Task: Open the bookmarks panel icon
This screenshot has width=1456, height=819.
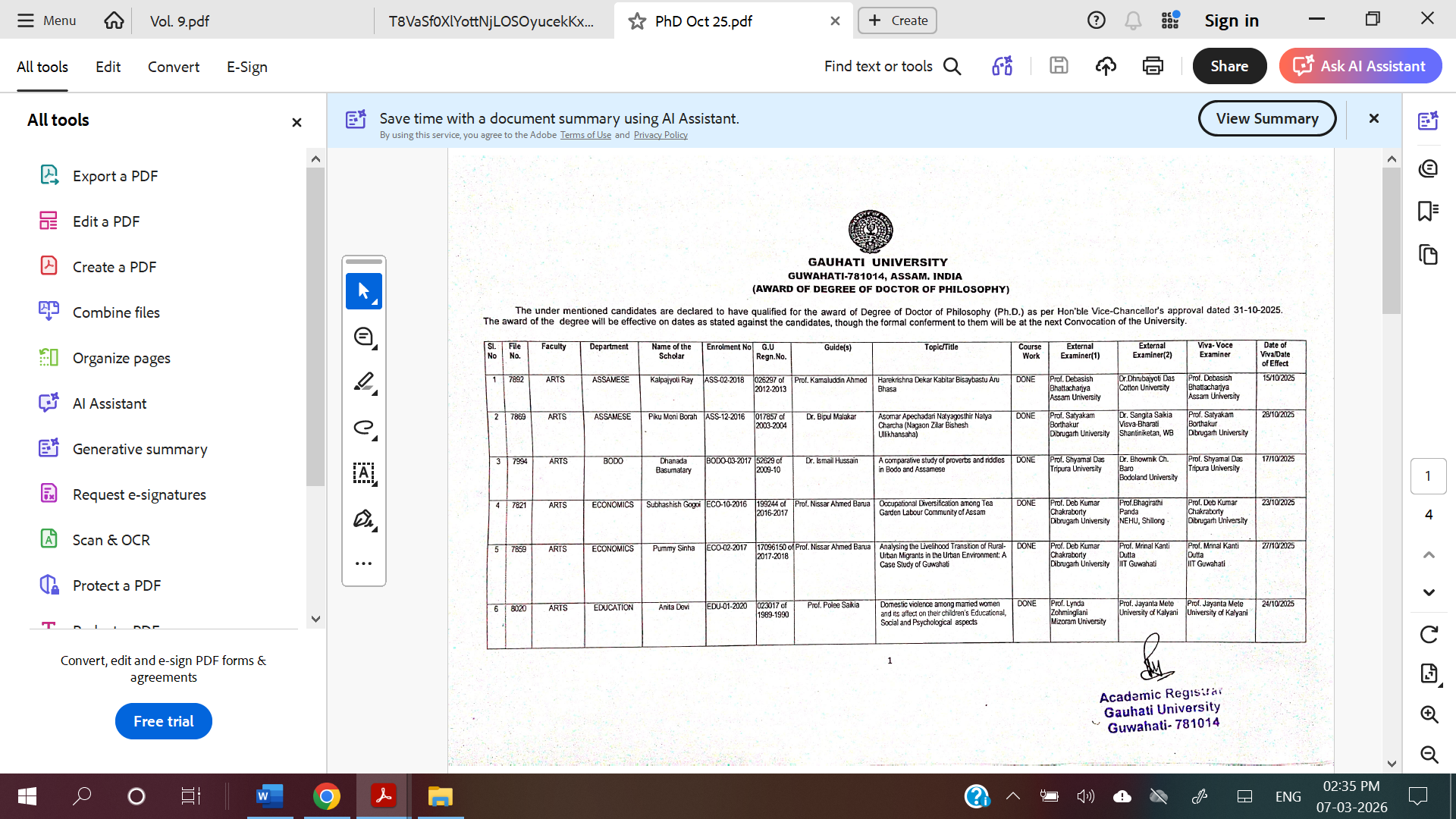Action: (x=1428, y=211)
